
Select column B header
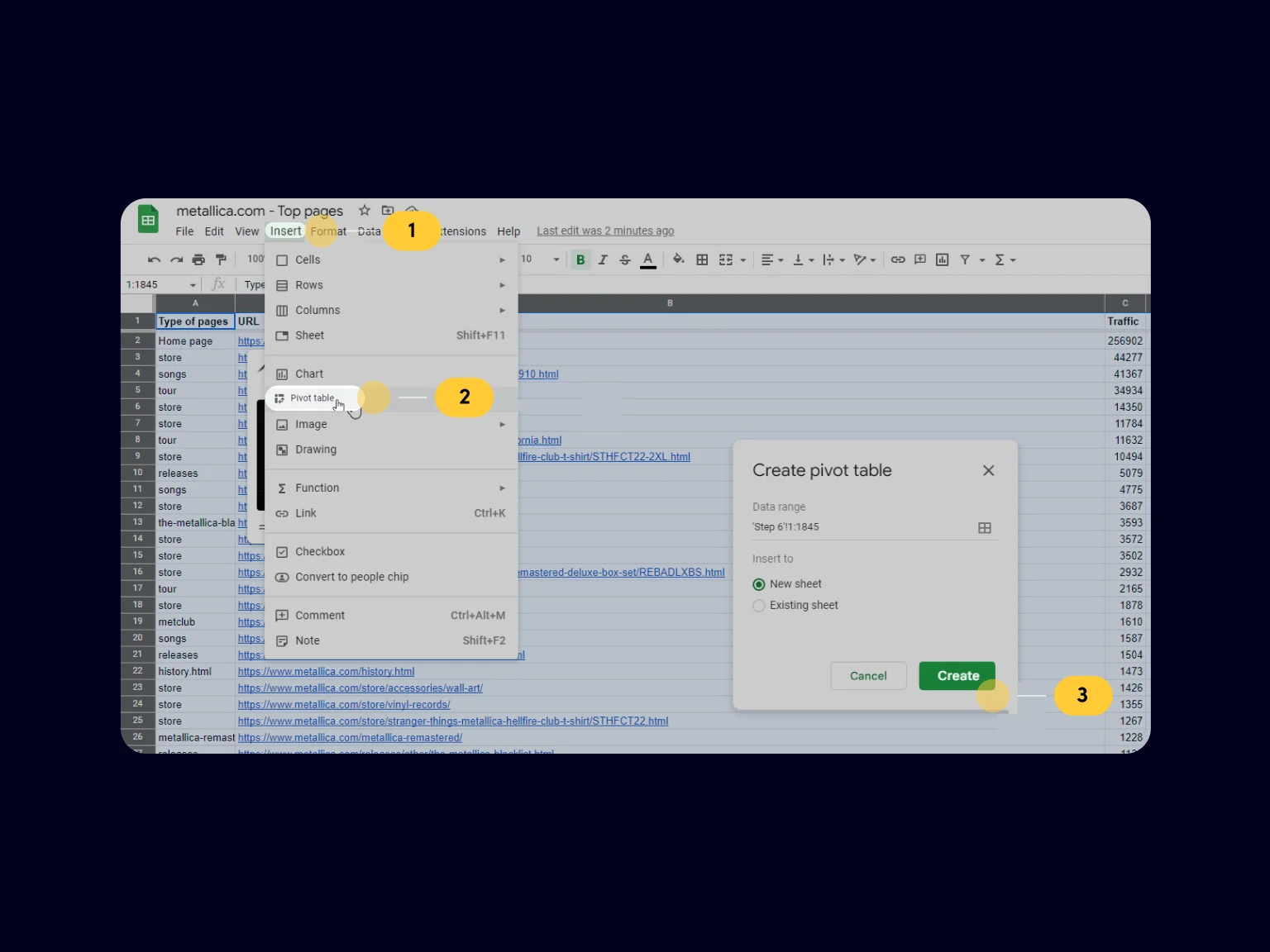pyautogui.click(x=670, y=303)
